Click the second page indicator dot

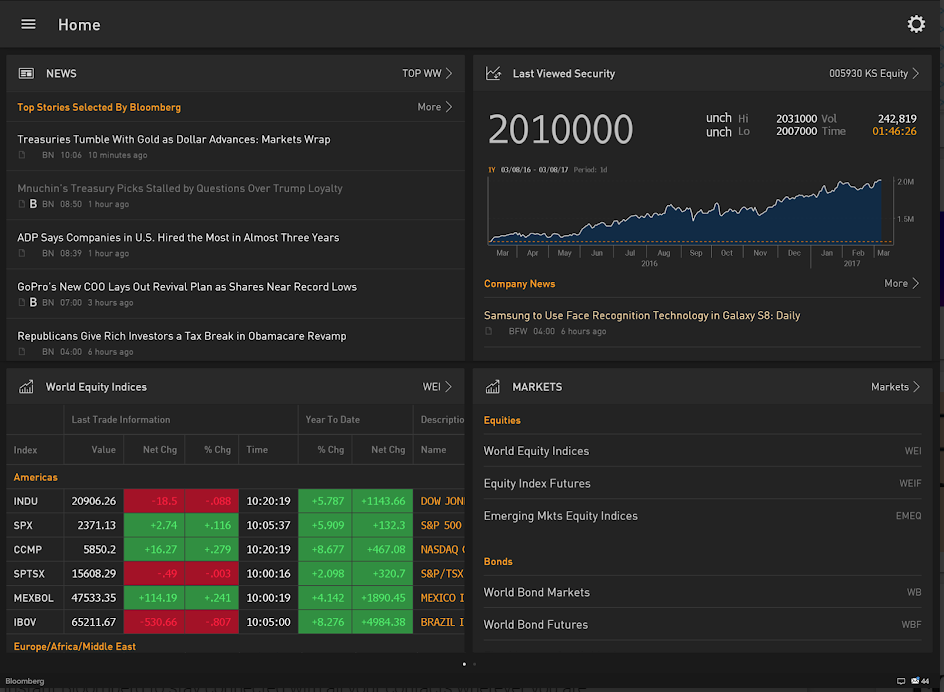click(474, 664)
